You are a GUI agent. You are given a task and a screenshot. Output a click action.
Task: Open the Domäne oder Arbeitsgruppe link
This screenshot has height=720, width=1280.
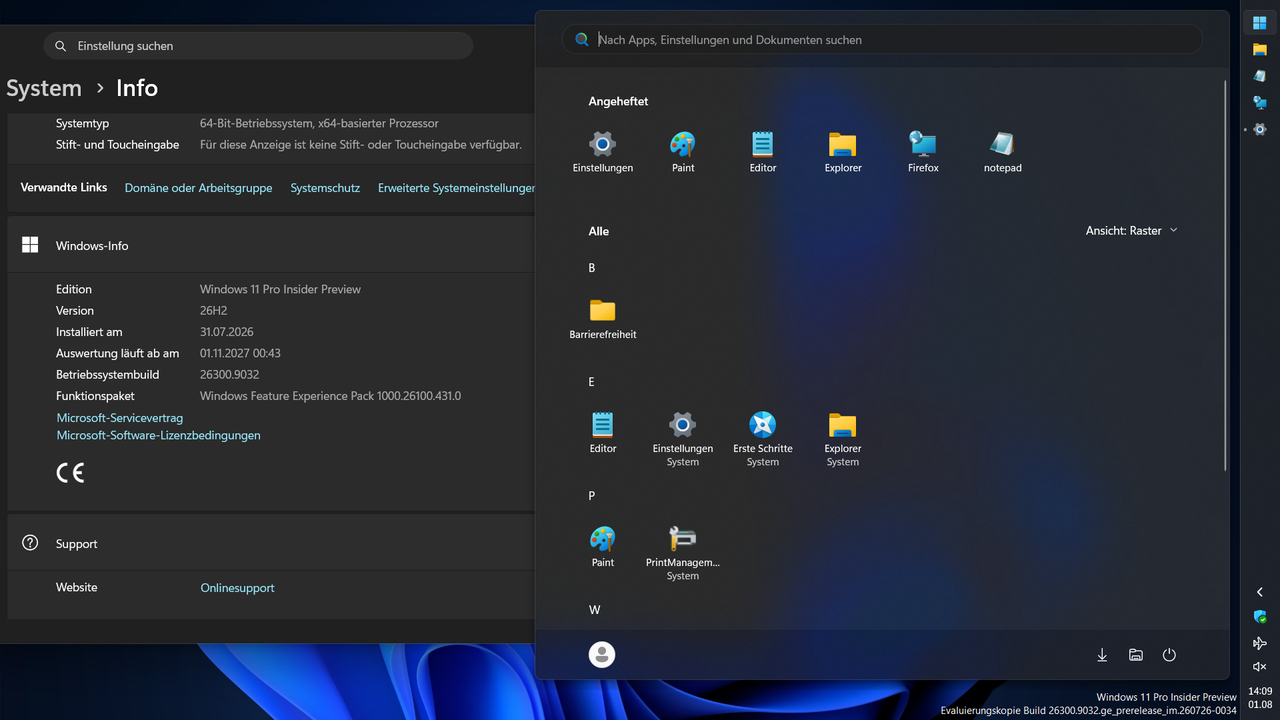point(198,188)
